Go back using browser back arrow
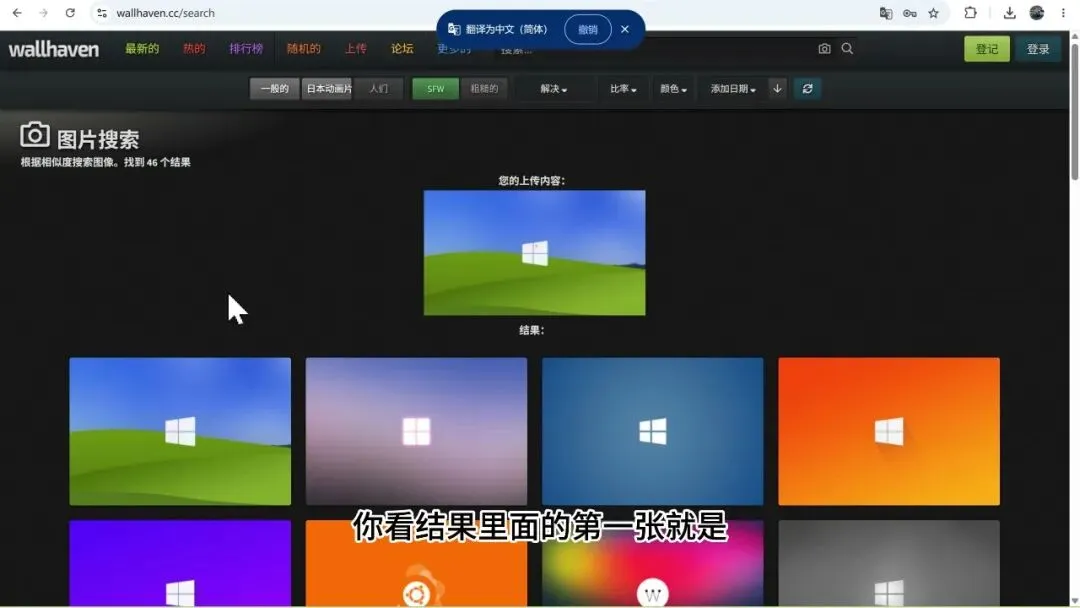 (x=17, y=13)
